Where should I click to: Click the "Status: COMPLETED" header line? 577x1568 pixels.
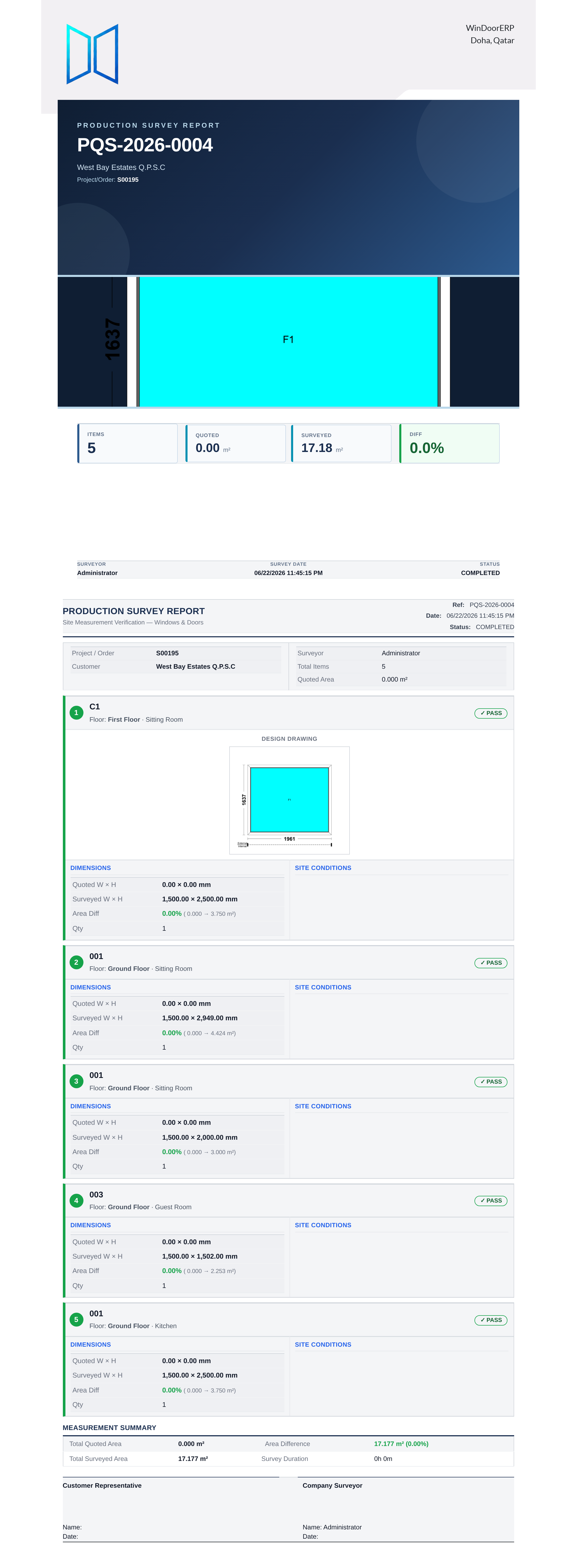point(482,627)
